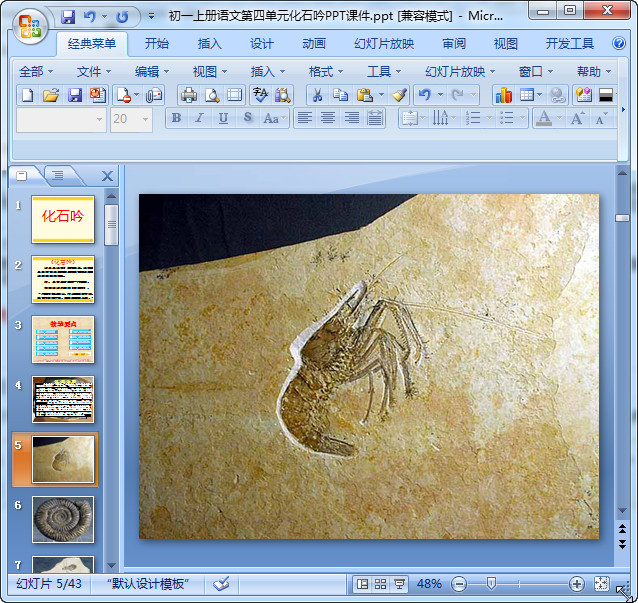This screenshot has width=638, height=603.
Task: Click the 48% zoom level button
Action: pyautogui.click(x=429, y=584)
